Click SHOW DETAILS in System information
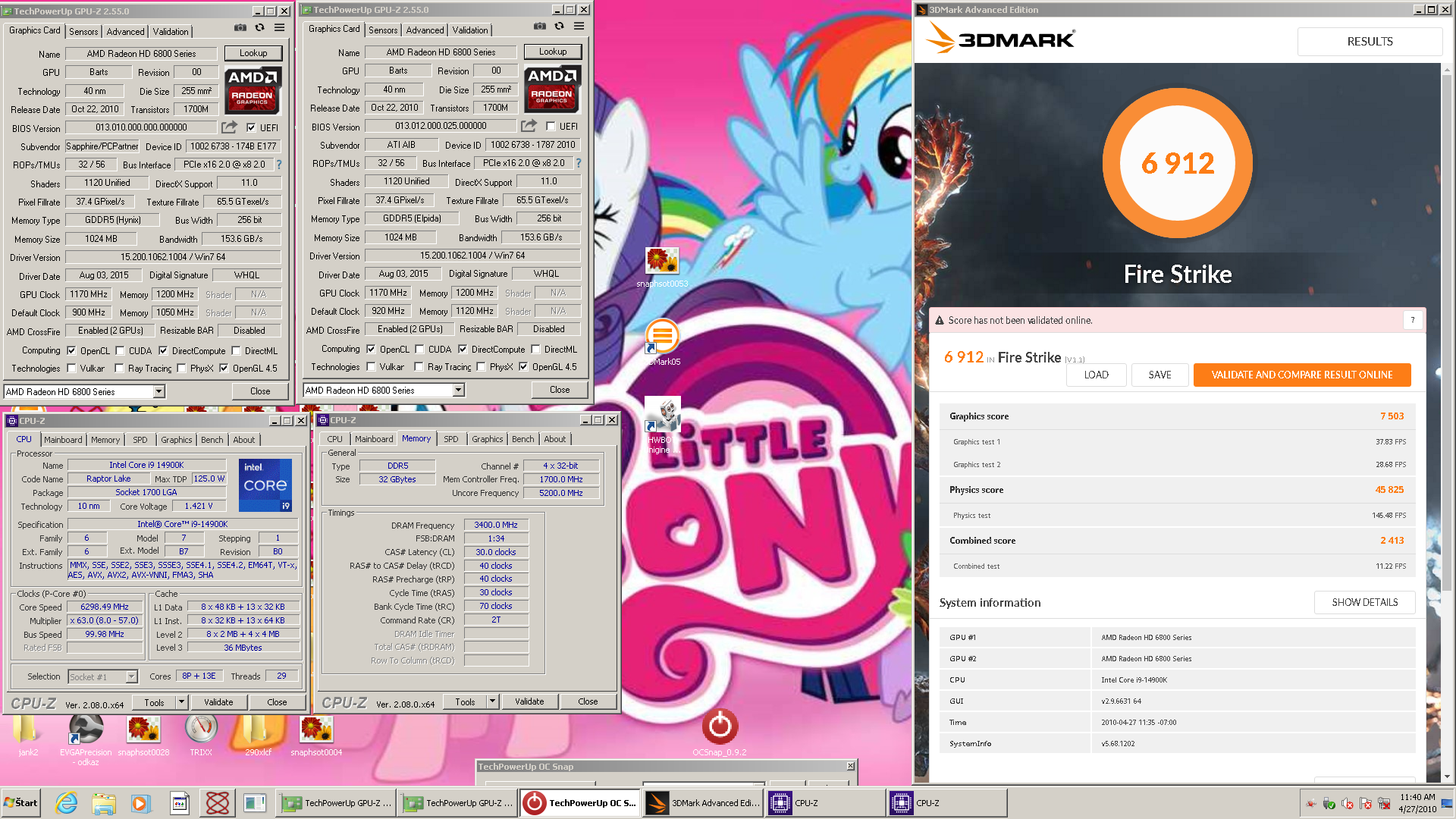The width and height of the screenshot is (1456, 819). (x=1364, y=602)
